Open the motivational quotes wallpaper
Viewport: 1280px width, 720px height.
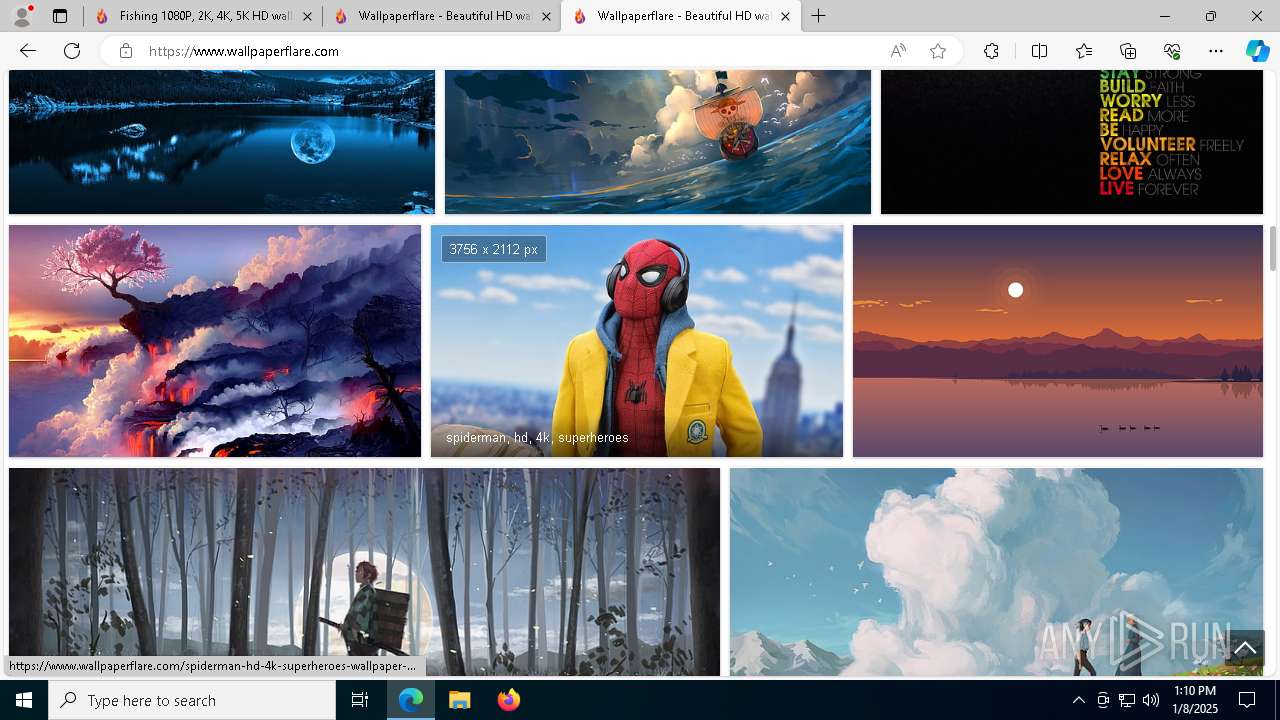click(x=1072, y=142)
